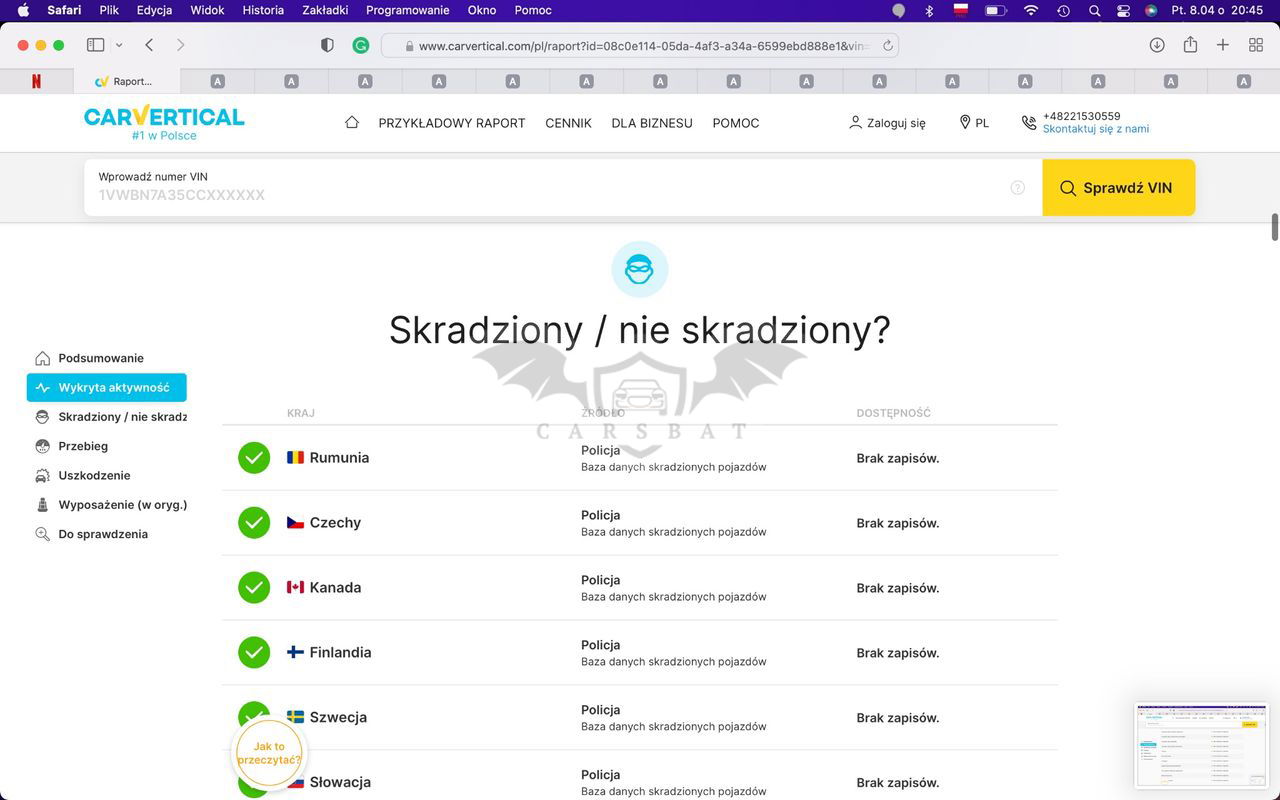1280x800 pixels.
Task: Expand the Safari sidebar dropdown chevron
Action: (x=119, y=45)
